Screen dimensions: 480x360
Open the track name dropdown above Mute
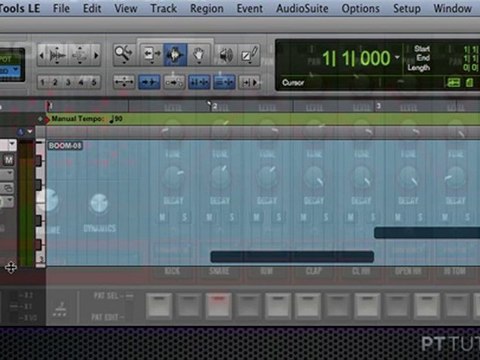pyautogui.click(x=12, y=144)
